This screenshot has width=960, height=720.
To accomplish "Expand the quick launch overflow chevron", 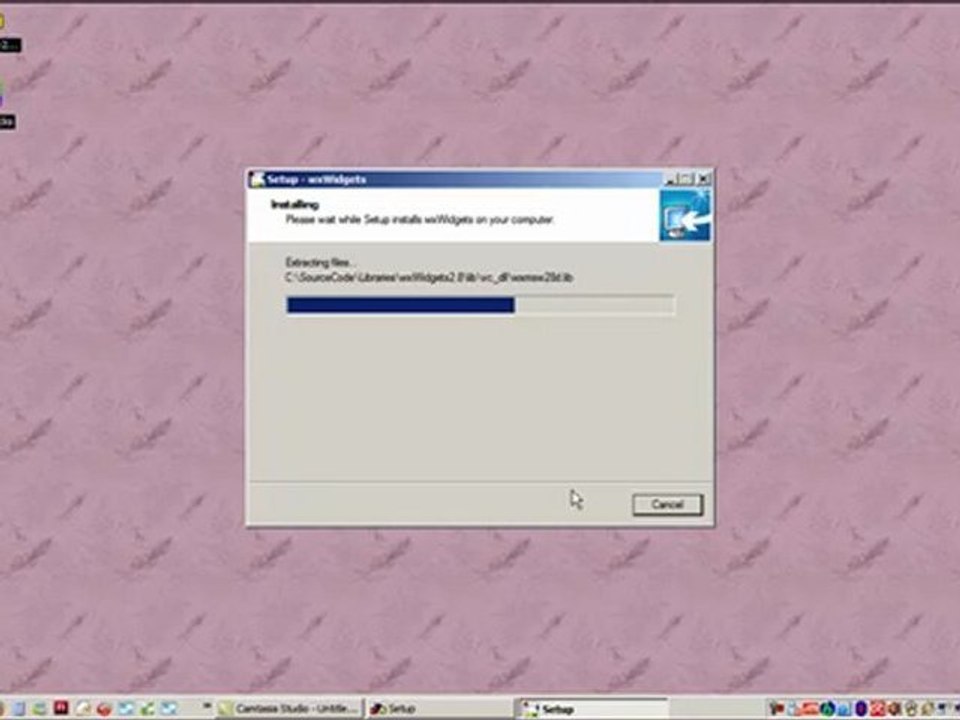I will pos(206,705).
